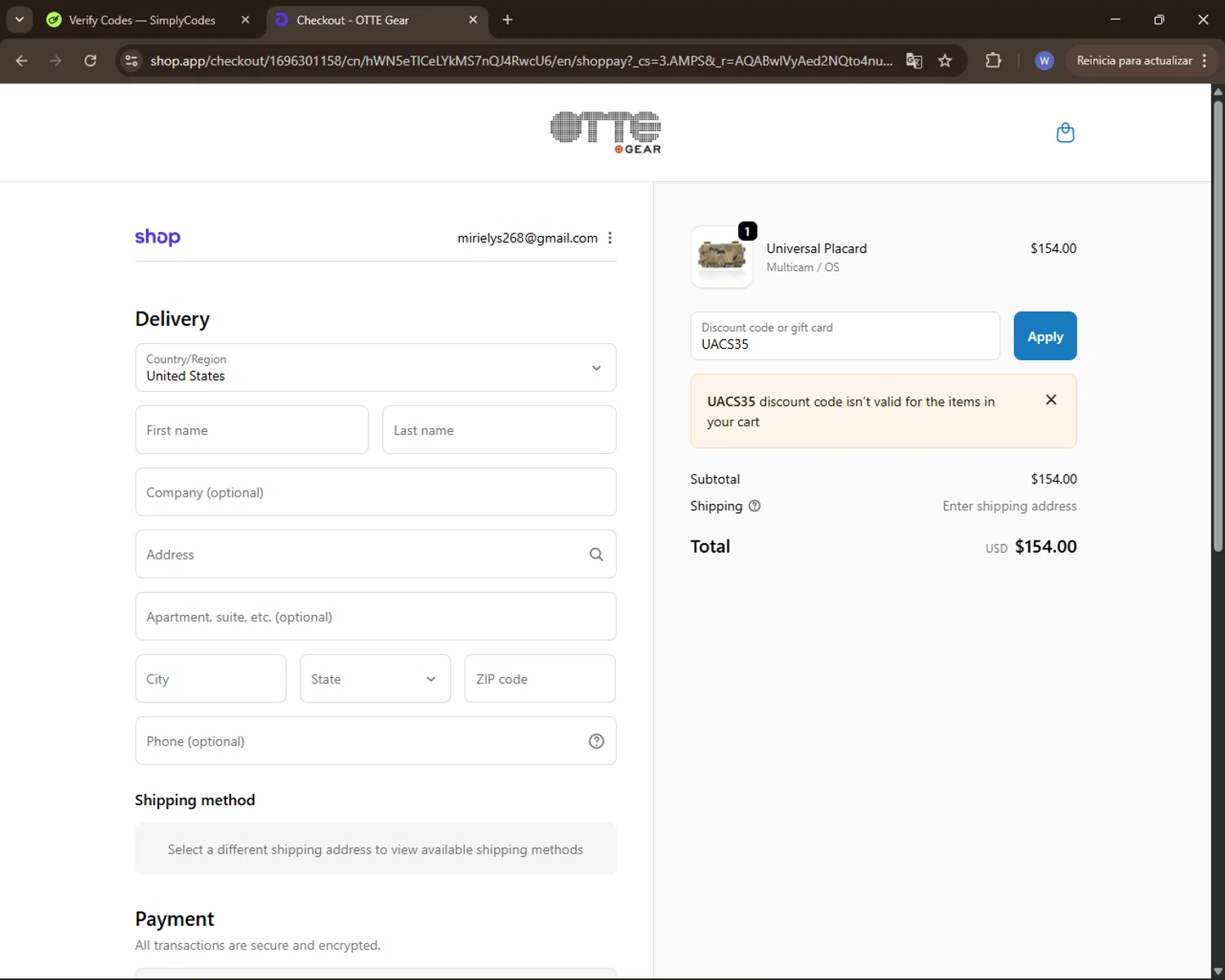Click the page vertical scrollbar
The width and height of the screenshot is (1225, 980).
1218,327
